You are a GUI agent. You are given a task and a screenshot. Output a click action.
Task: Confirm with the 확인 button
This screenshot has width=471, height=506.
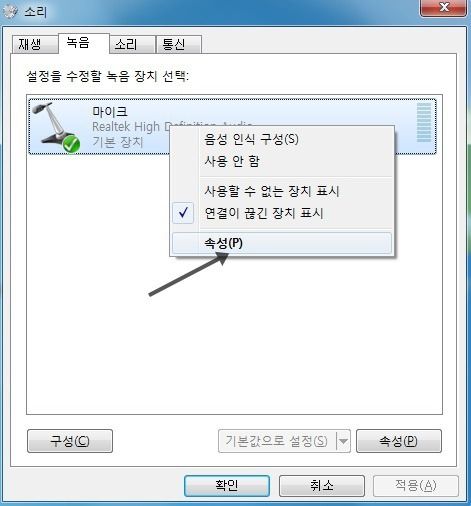pos(227,485)
